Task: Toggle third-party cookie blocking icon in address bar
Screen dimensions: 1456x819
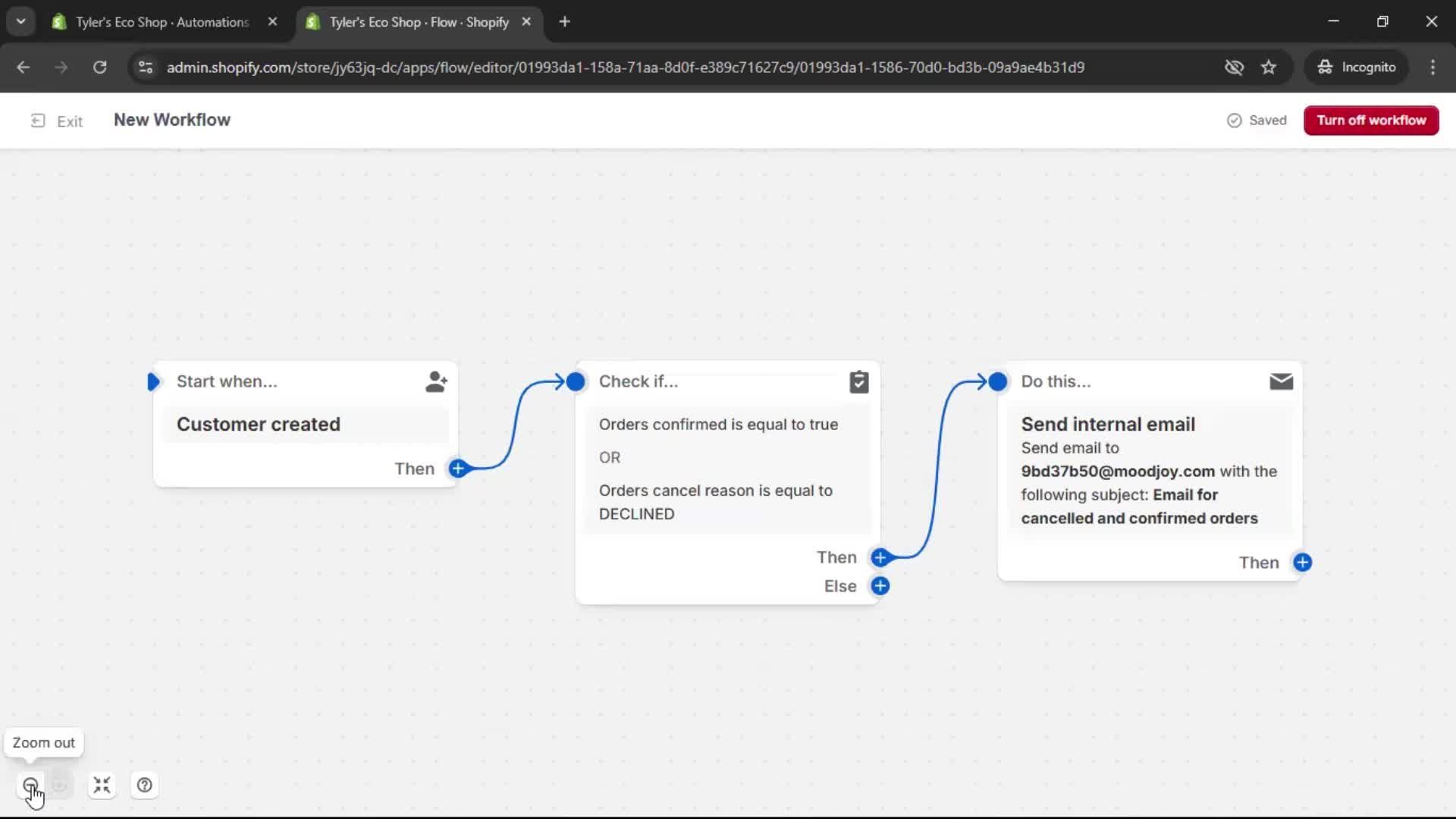Action: pyautogui.click(x=1235, y=67)
